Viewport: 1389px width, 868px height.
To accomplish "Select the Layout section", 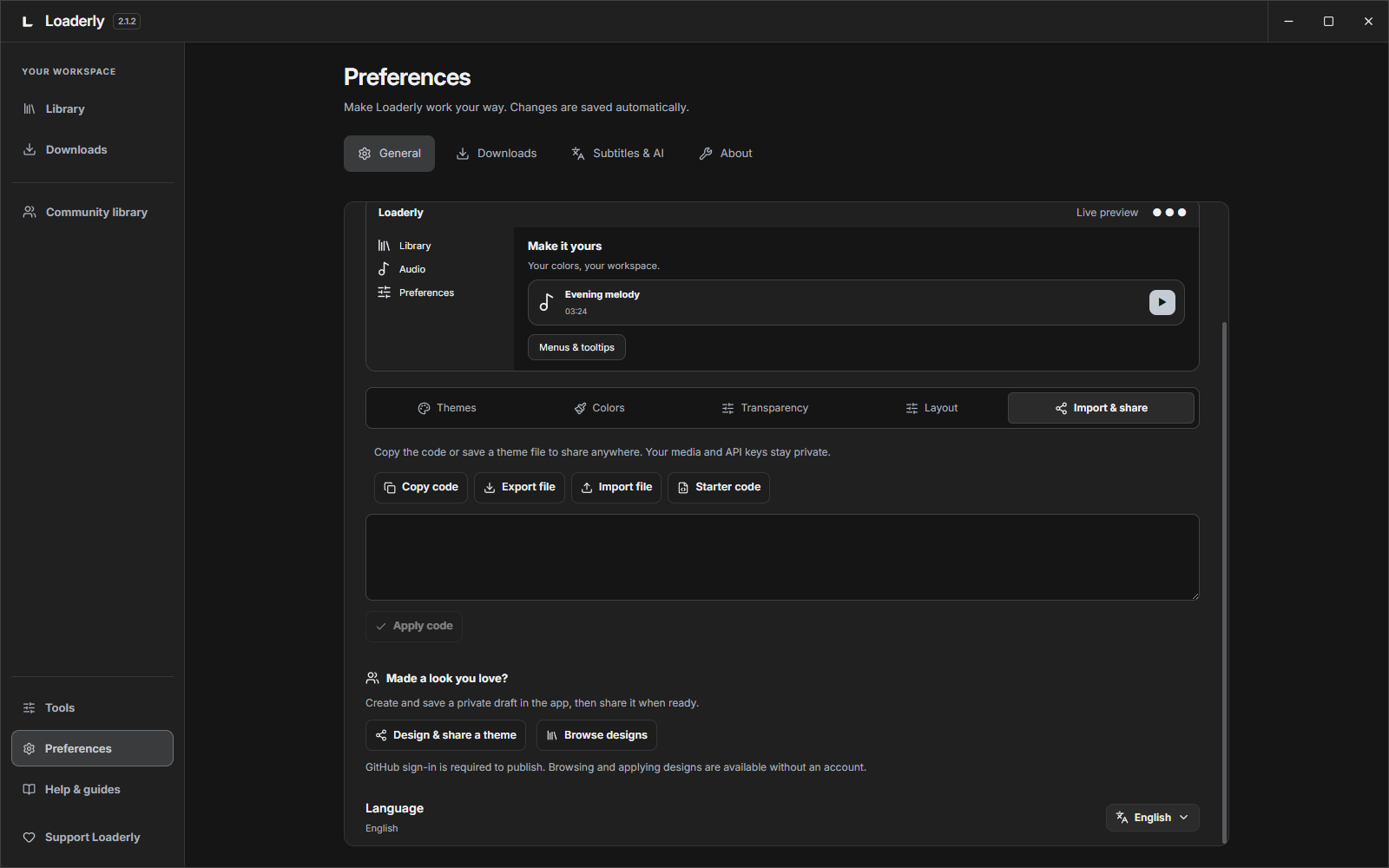I will [931, 408].
